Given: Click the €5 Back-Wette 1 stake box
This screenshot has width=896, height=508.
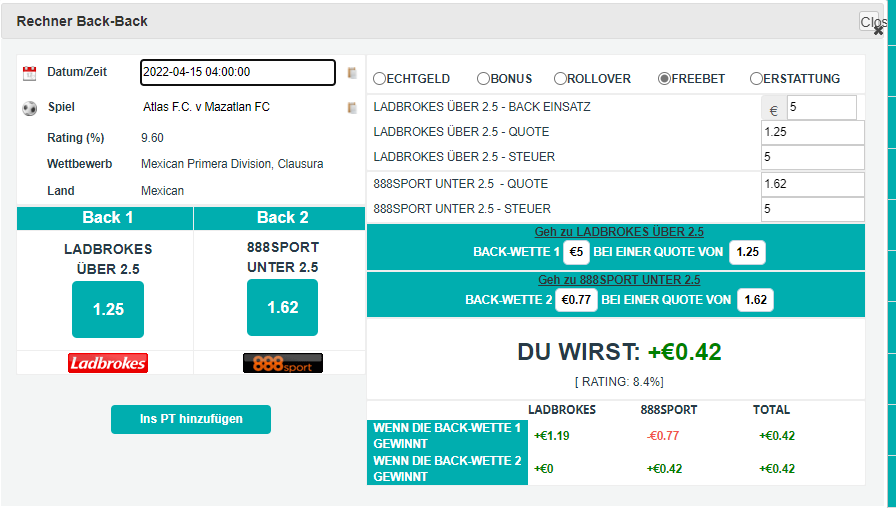Looking at the screenshot, I should tap(576, 252).
